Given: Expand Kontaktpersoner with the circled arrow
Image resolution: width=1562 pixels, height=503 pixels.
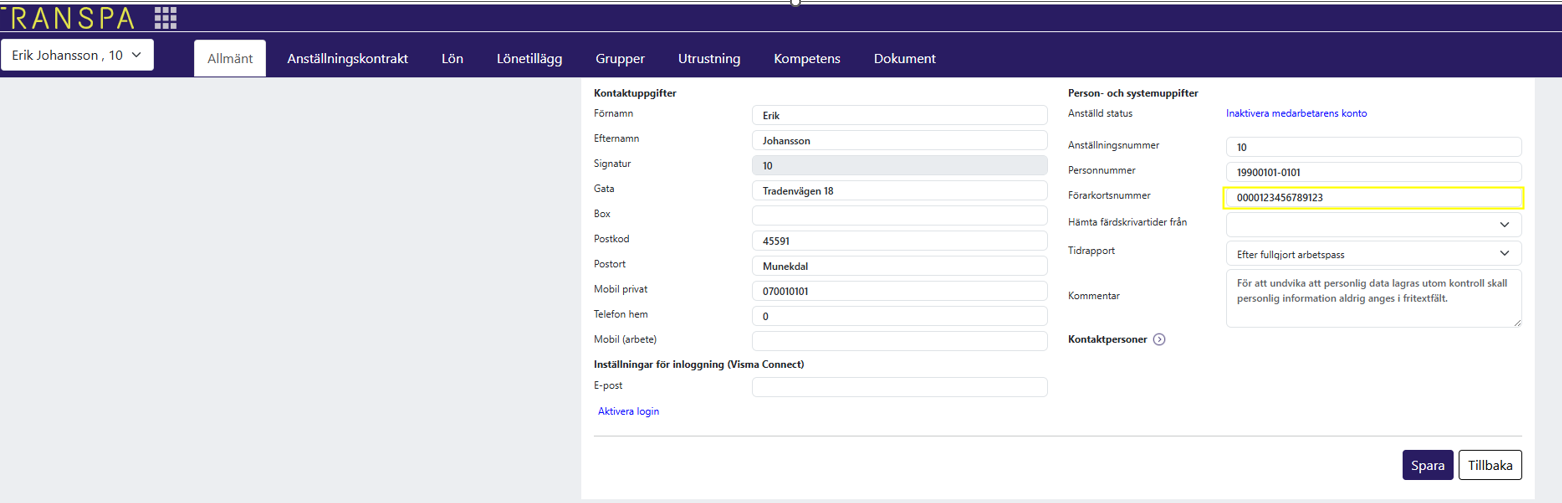Looking at the screenshot, I should click(x=1159, y=340).
